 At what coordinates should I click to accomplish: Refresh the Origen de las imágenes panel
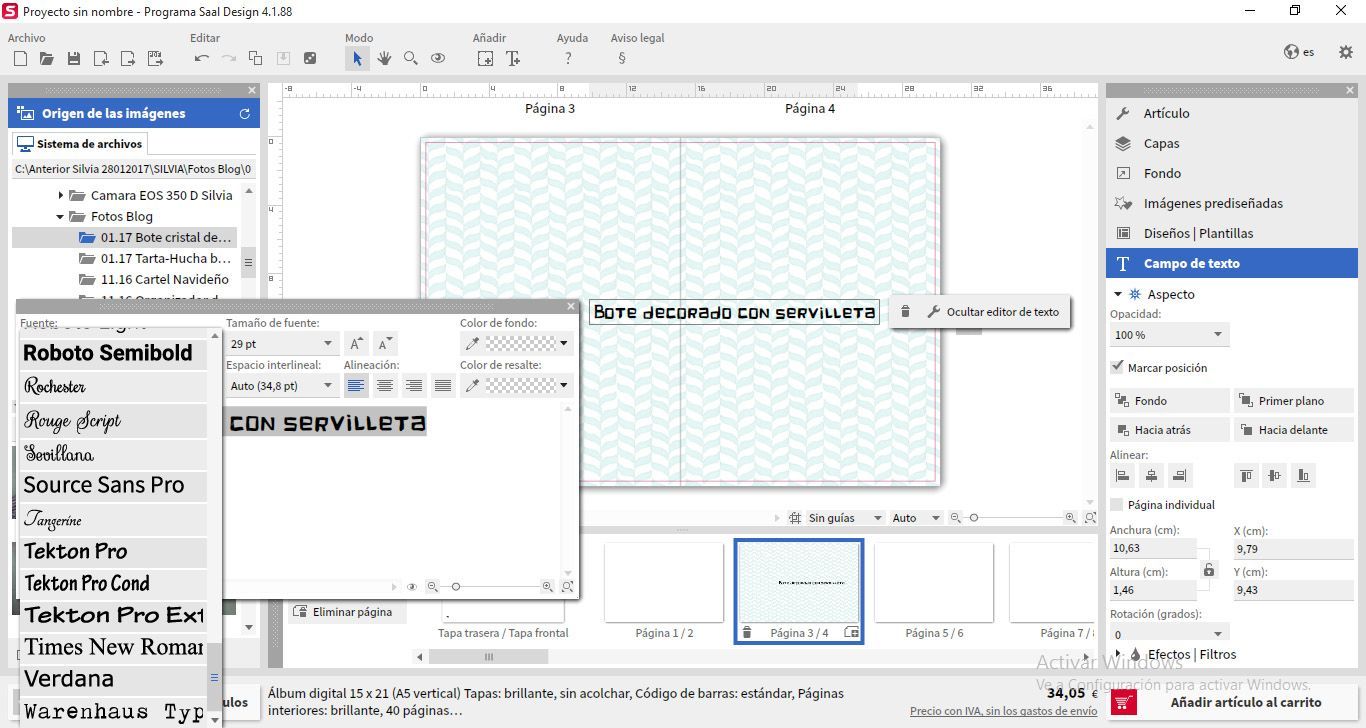tap(244, 114)
